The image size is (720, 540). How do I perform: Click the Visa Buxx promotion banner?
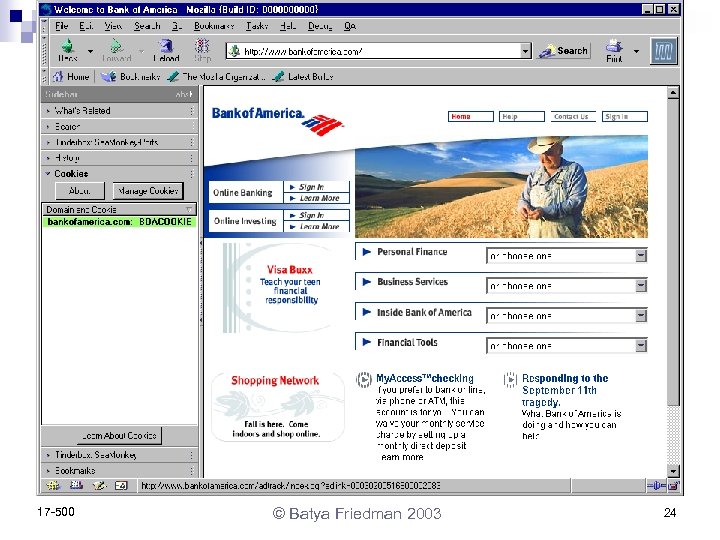(279, 287)
